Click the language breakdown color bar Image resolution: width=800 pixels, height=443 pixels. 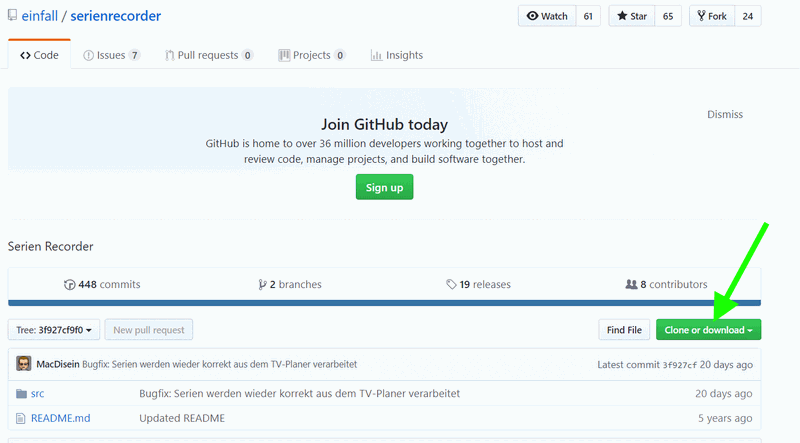(384, 303)
